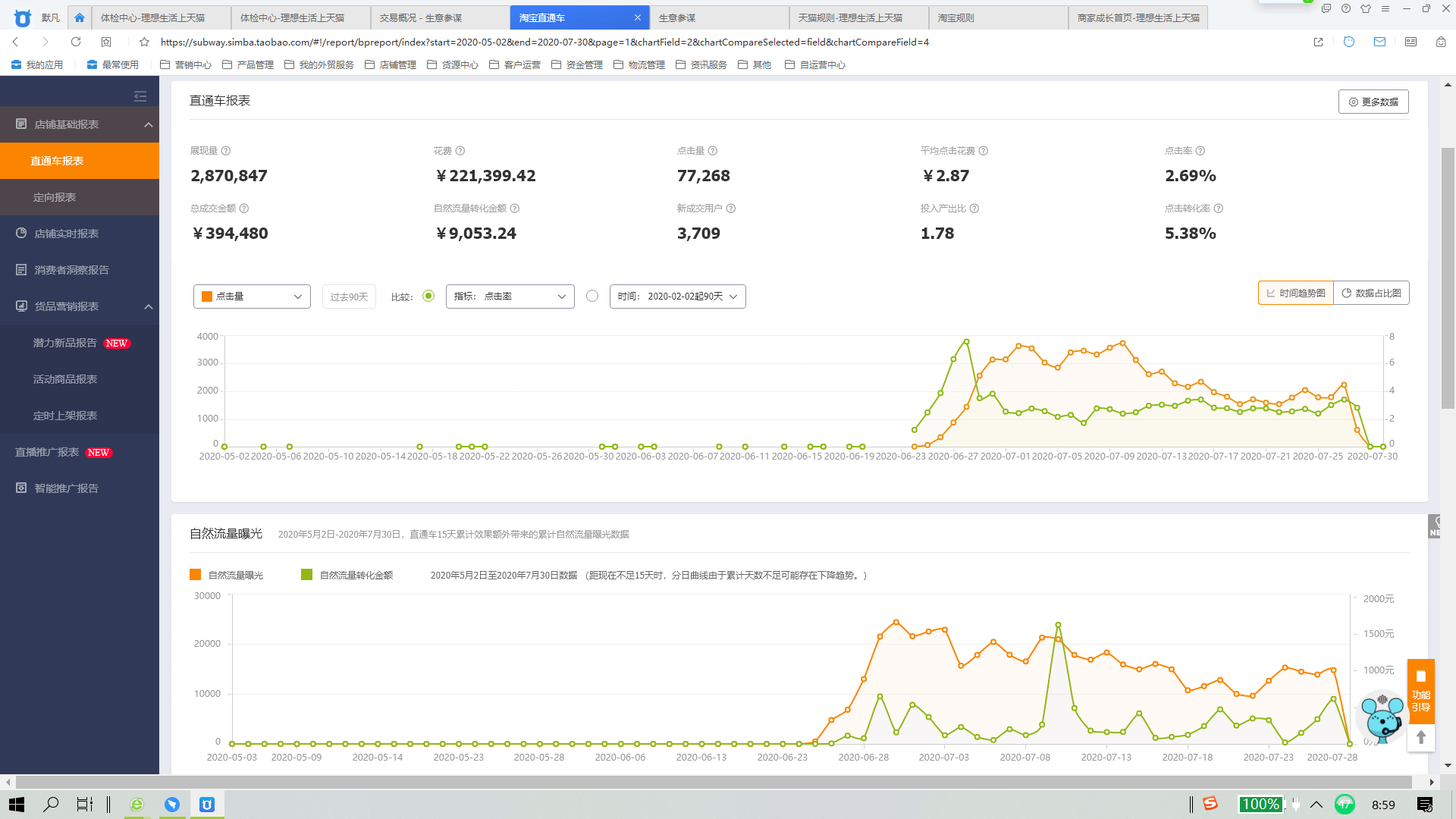Click Windows search icon in taskbar

click(x=51, y=805)
